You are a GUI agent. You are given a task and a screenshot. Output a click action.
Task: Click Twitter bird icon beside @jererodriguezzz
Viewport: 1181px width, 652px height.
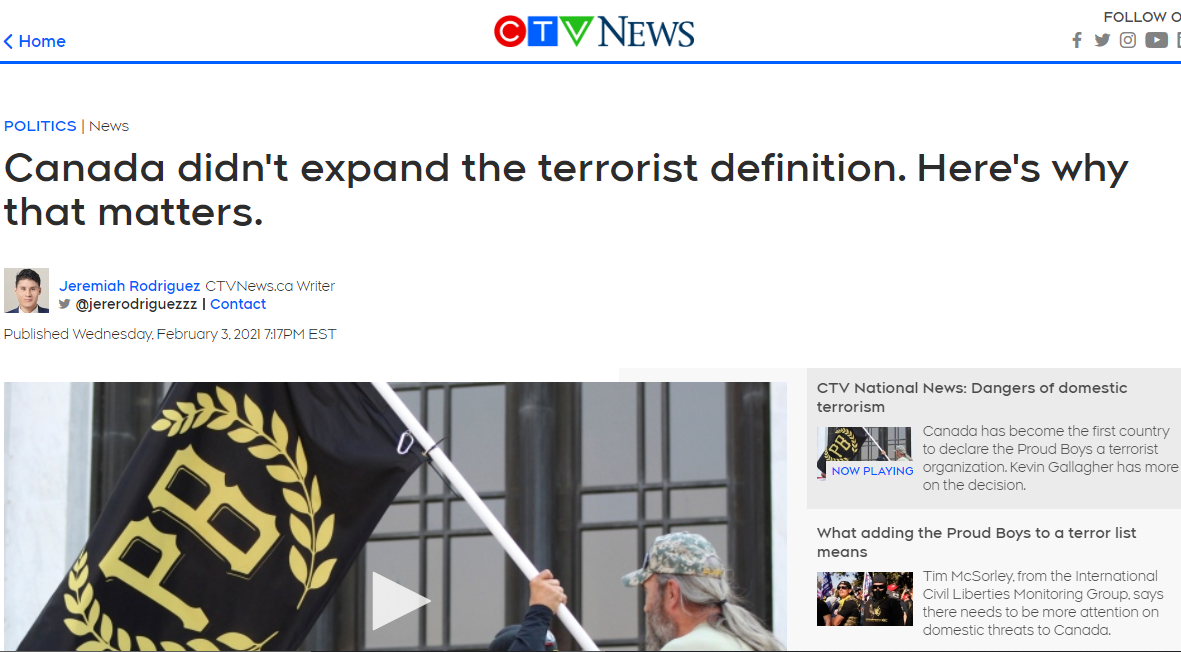(65, 304)
